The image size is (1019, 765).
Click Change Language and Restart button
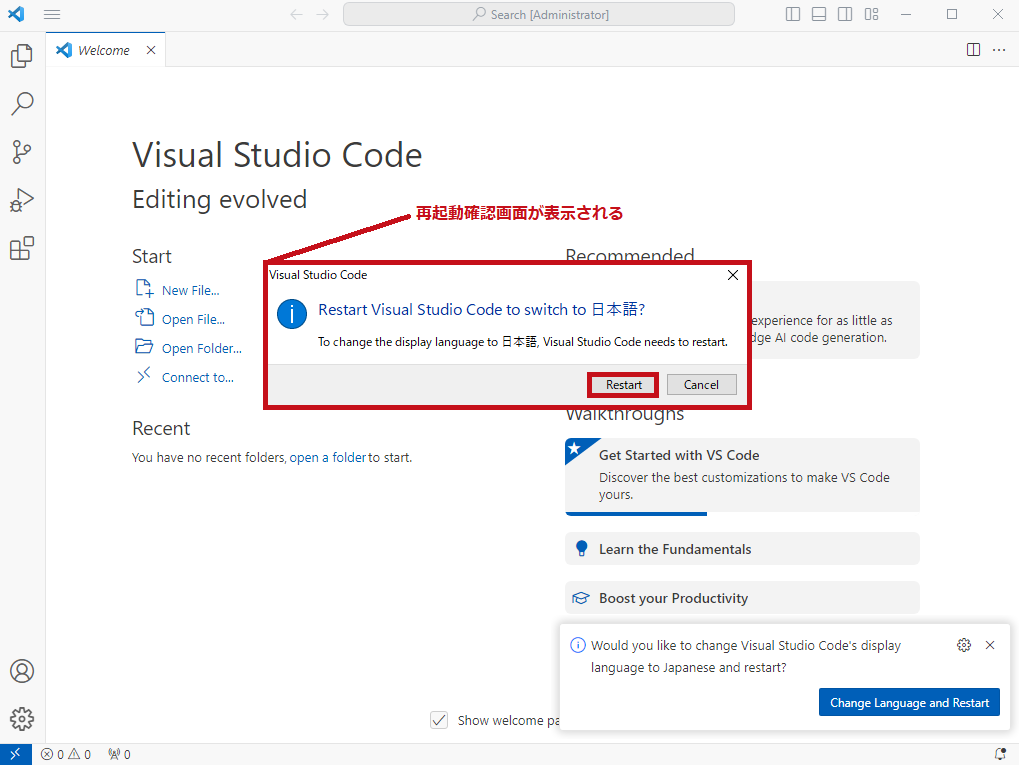click(909, 703)
